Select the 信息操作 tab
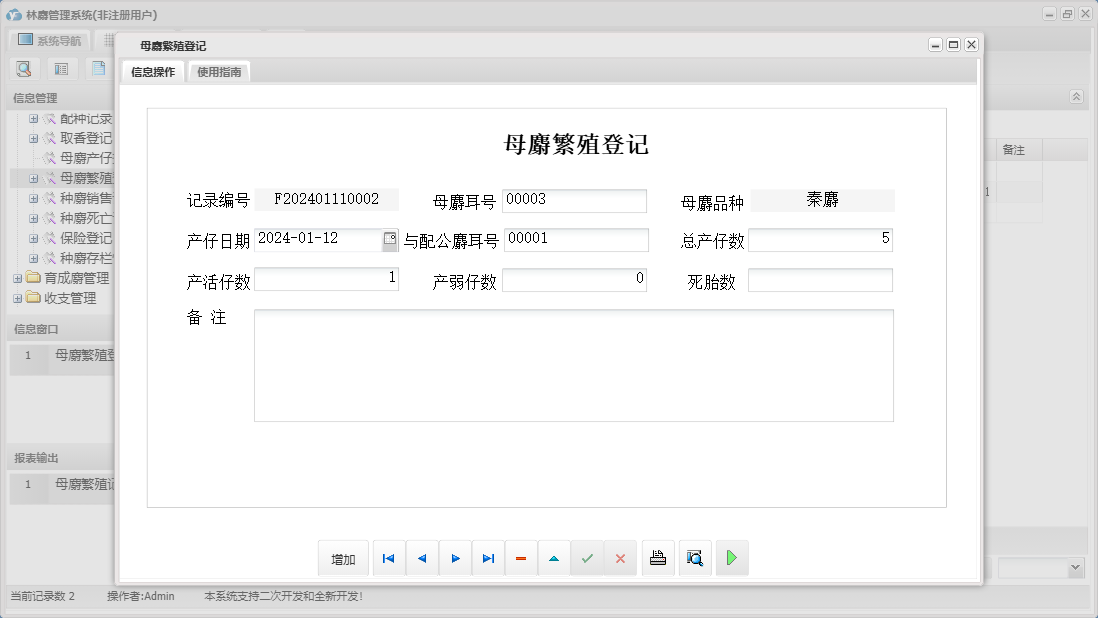This screenshot has height=618, width=1098. point(153,72)
